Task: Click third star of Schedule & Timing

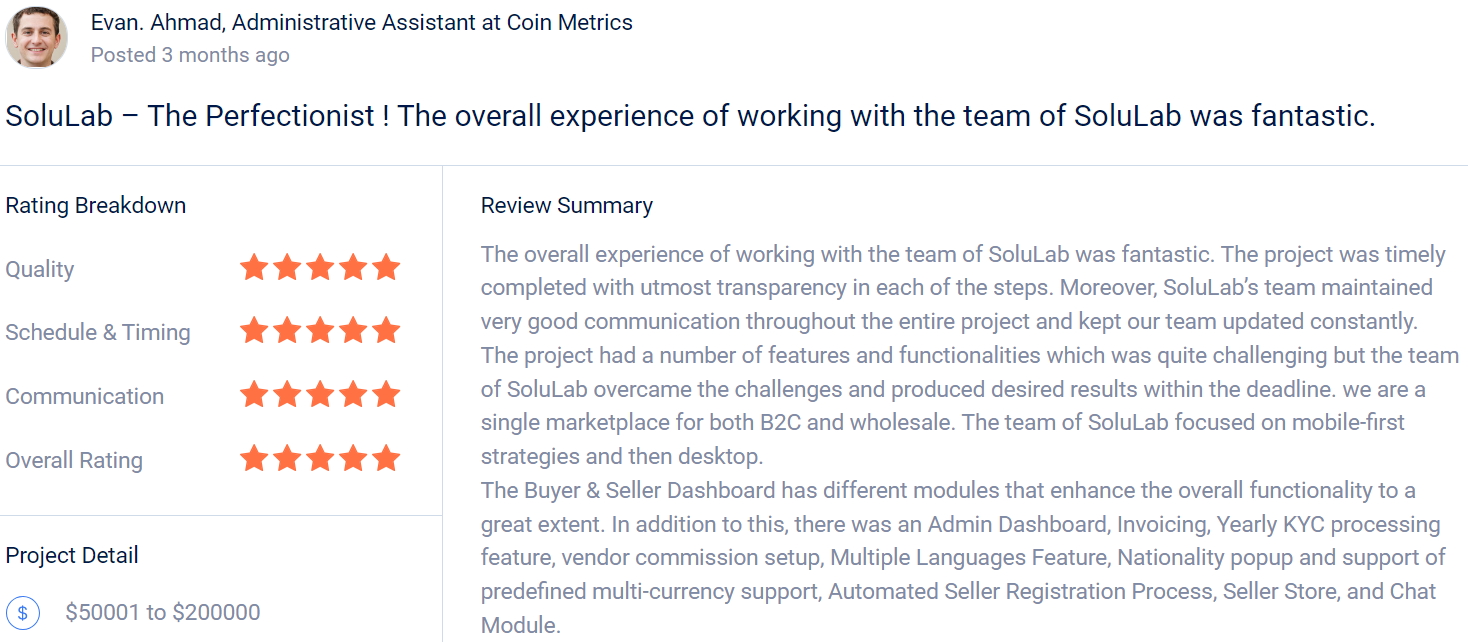Action: pos(320,331)
